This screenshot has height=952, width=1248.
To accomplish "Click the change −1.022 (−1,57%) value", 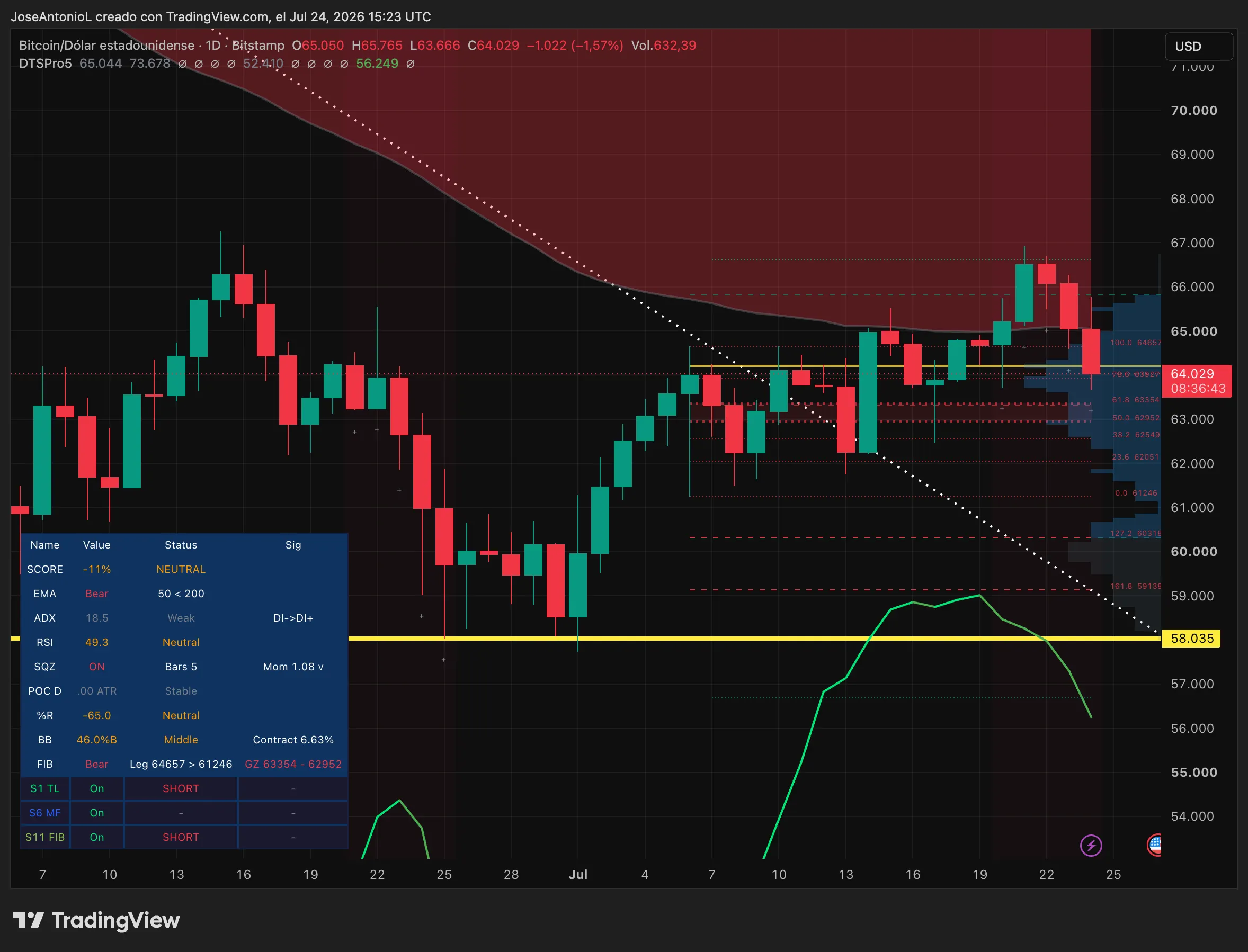I will click(x=575, y=46).
